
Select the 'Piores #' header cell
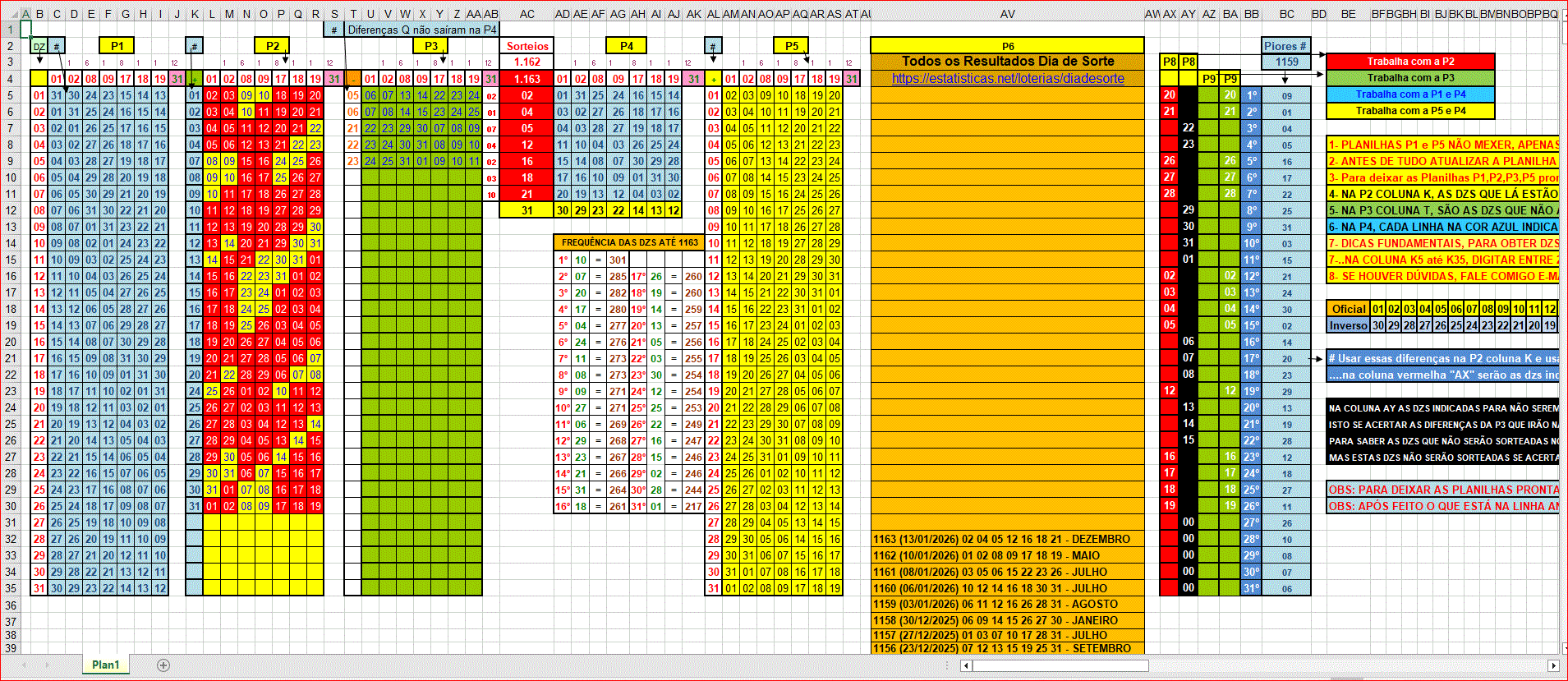1285,46
